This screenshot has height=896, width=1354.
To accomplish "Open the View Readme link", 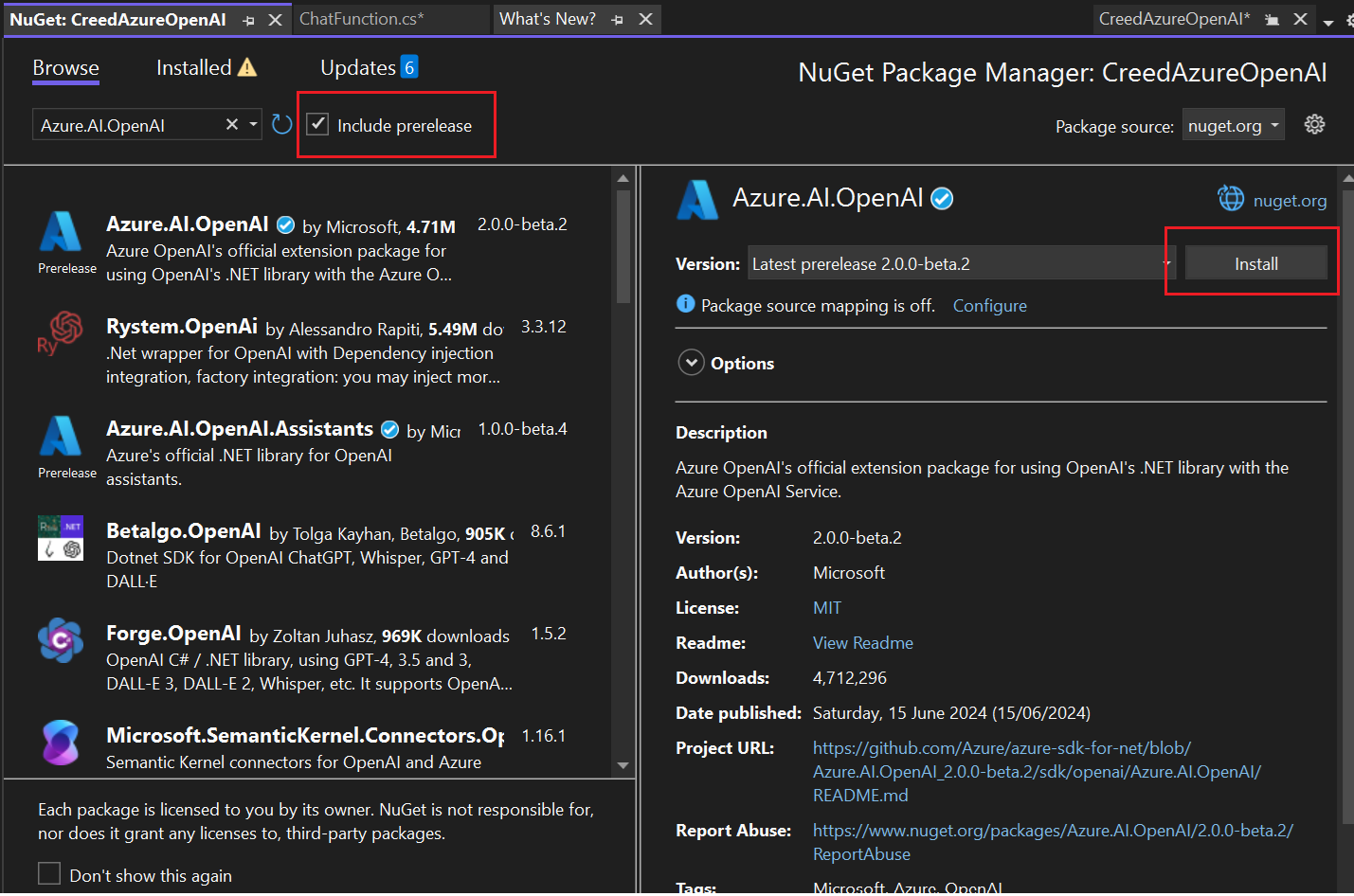I will pos(862,643).
